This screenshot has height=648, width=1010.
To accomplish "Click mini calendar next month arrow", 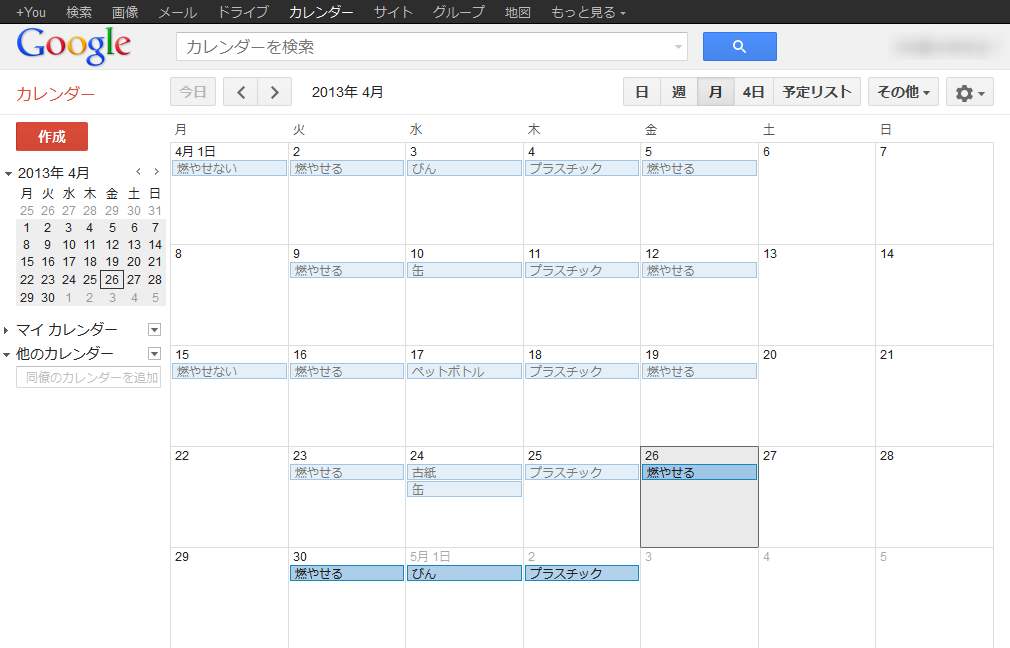I will (x=156, y=172).
